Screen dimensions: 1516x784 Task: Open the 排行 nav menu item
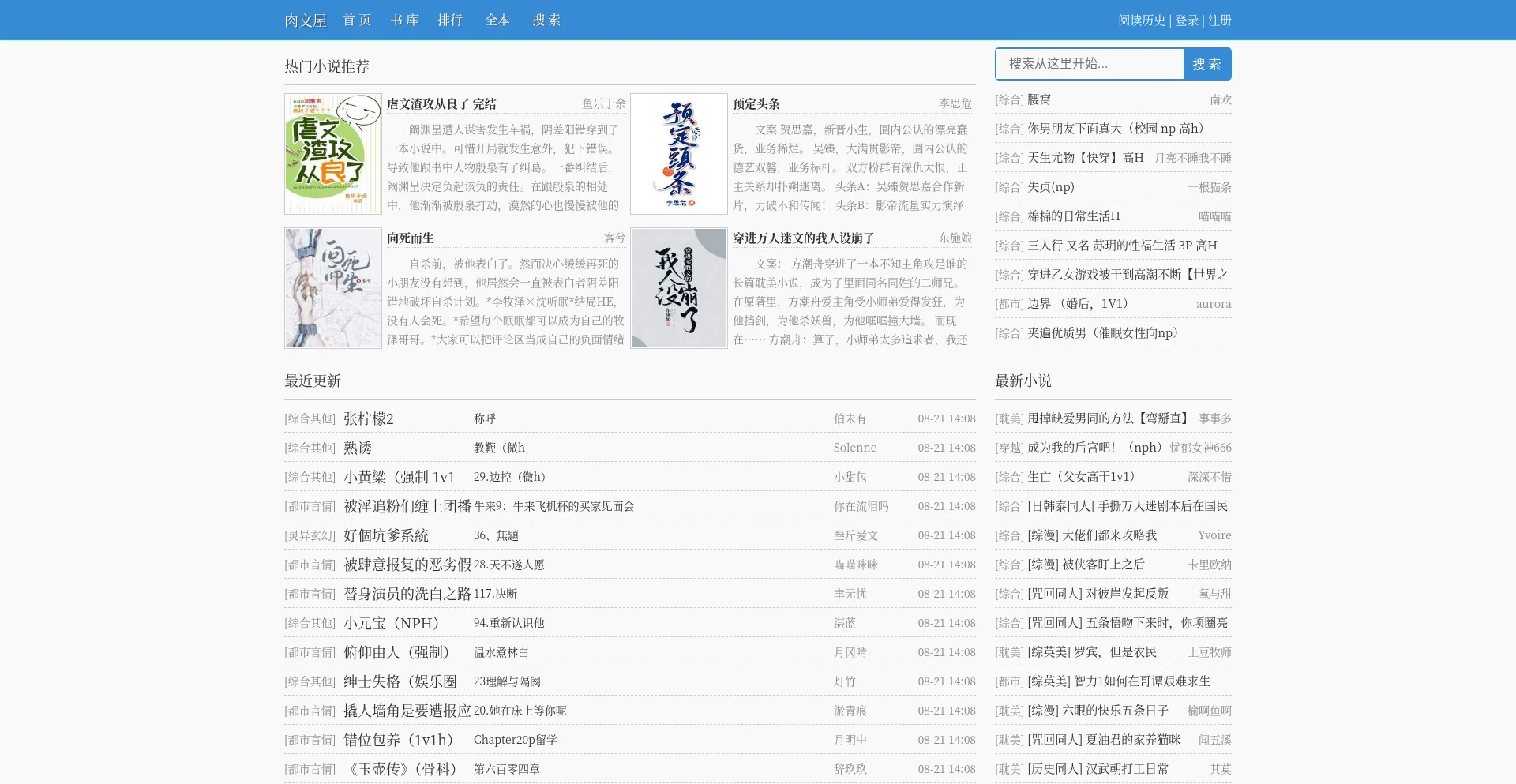pos(450,20)
